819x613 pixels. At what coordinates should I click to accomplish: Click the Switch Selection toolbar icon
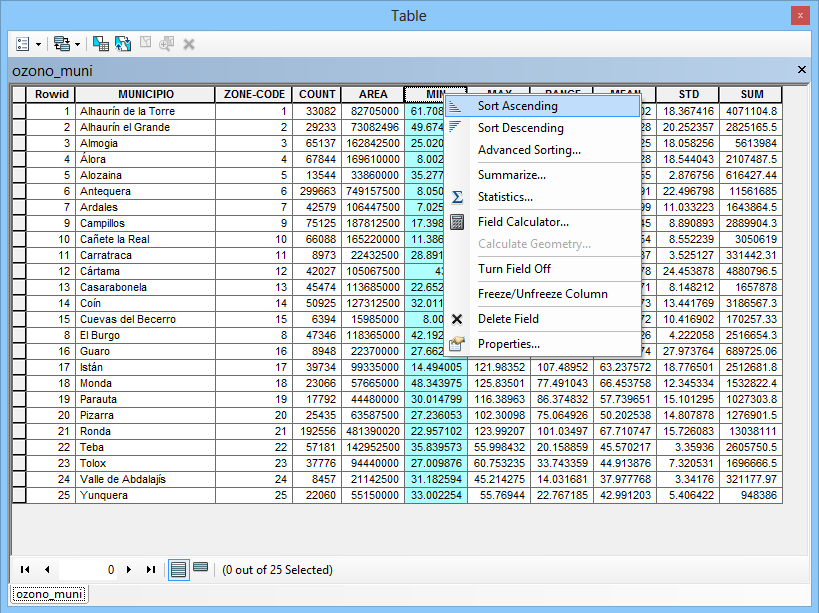click(x=123, y=44)
